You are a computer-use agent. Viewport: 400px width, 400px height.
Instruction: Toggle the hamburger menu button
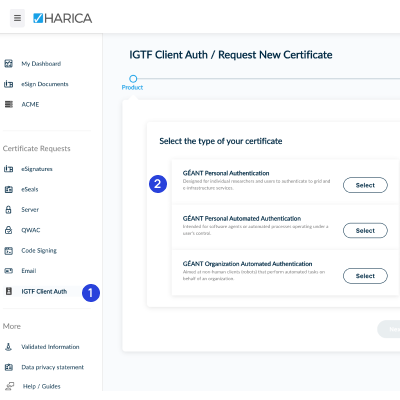tap(17, 18)
